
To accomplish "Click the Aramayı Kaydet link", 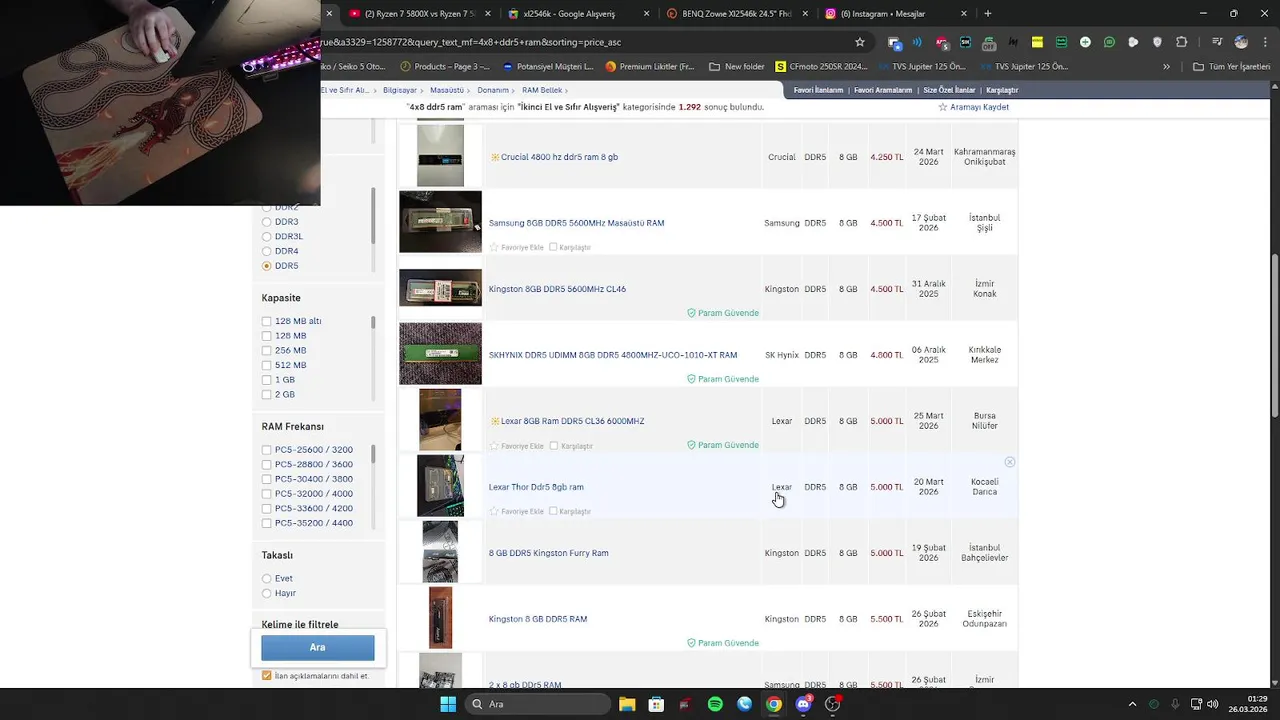I will click(979, 107).
